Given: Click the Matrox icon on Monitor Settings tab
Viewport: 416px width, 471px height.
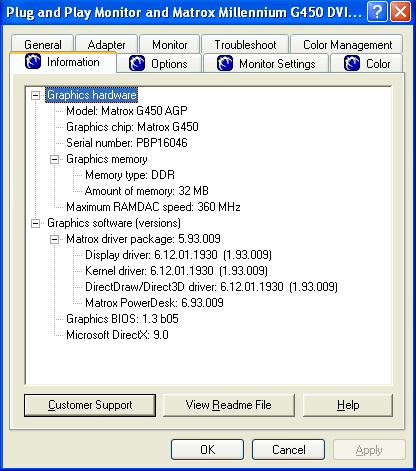Looking at the screenshot, I should pos(225,63).
